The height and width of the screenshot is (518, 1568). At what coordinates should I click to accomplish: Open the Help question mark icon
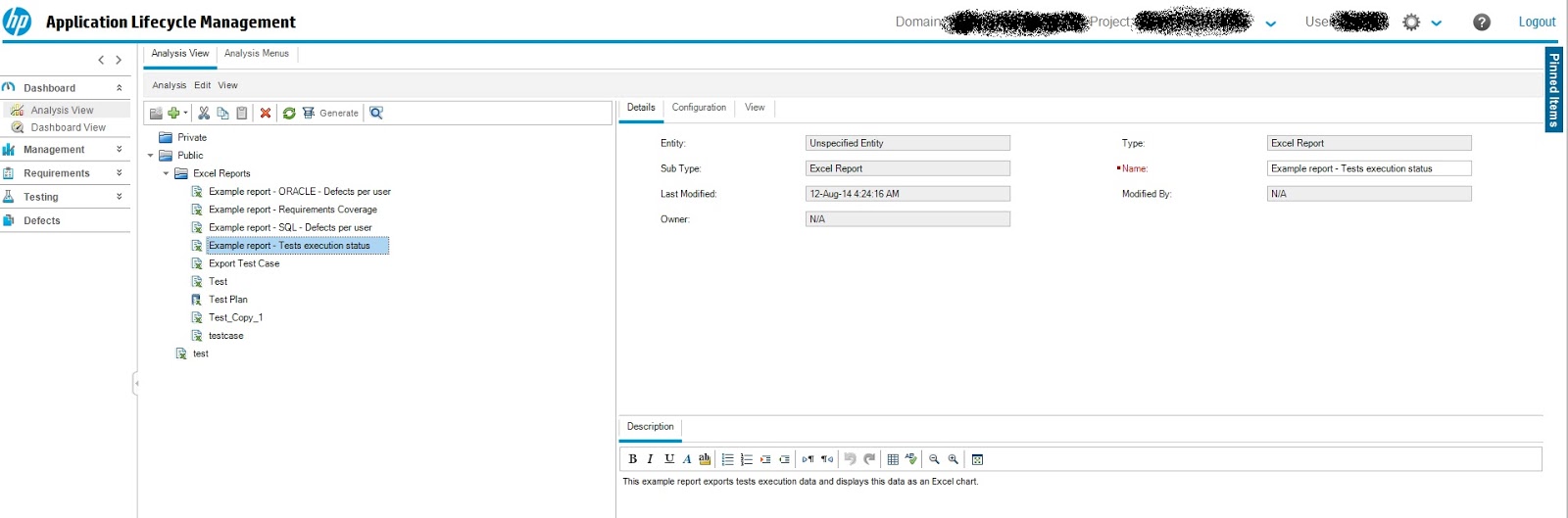pos(1482,22)
